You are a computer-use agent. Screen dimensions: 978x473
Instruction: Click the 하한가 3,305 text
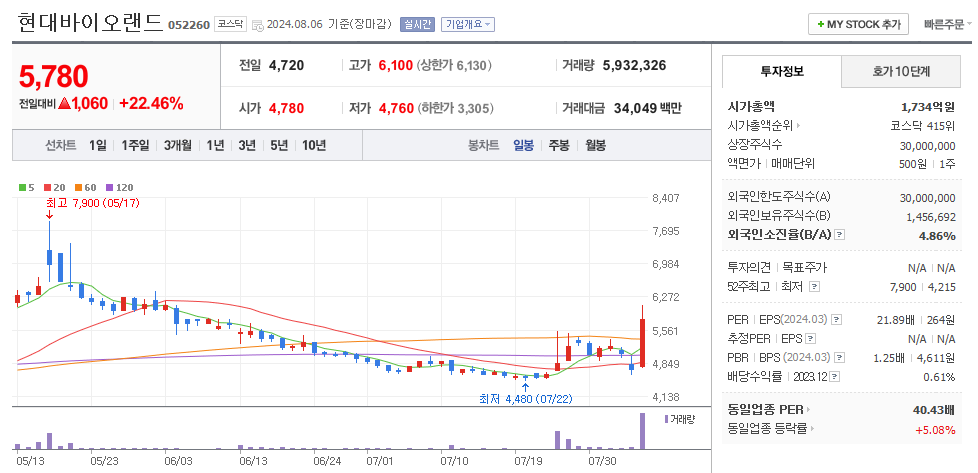pyautogui.click(x=455, y=108)
